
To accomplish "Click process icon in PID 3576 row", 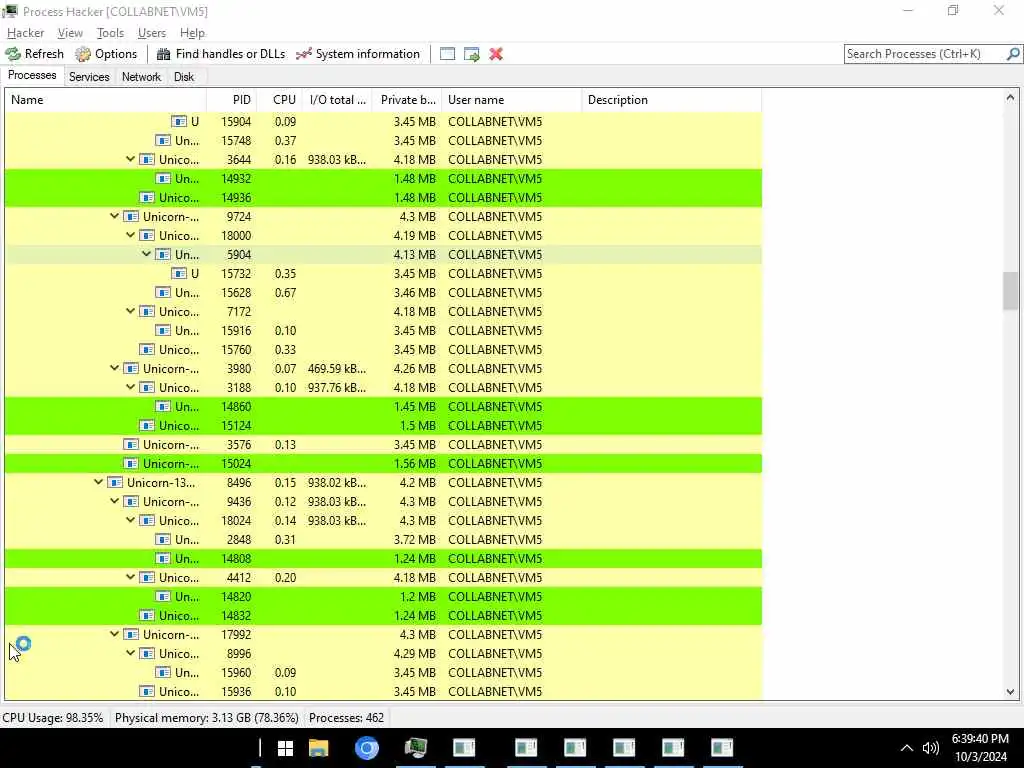I will tap(131, 445).
